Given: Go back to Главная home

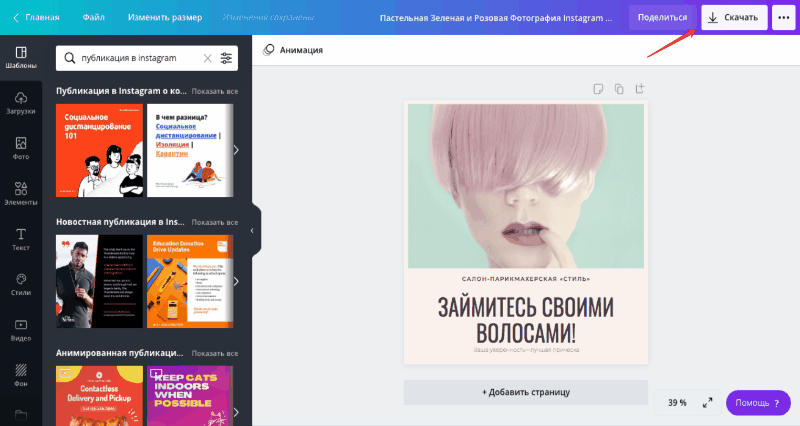Looking at the screenshot, I should pos(36,17).
